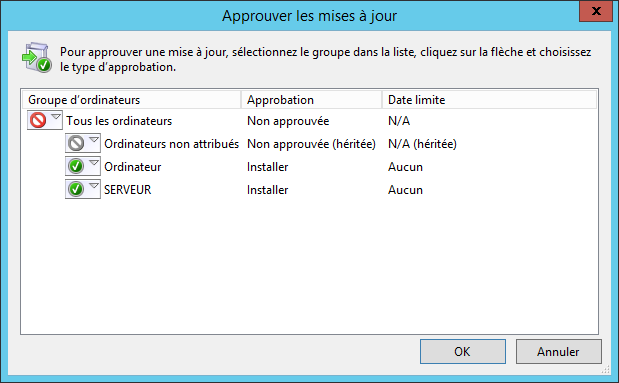This screenshot has height=383, width=619.
Task: Expand the approval arrow next to Ordinateur
Action: point(94,163)
